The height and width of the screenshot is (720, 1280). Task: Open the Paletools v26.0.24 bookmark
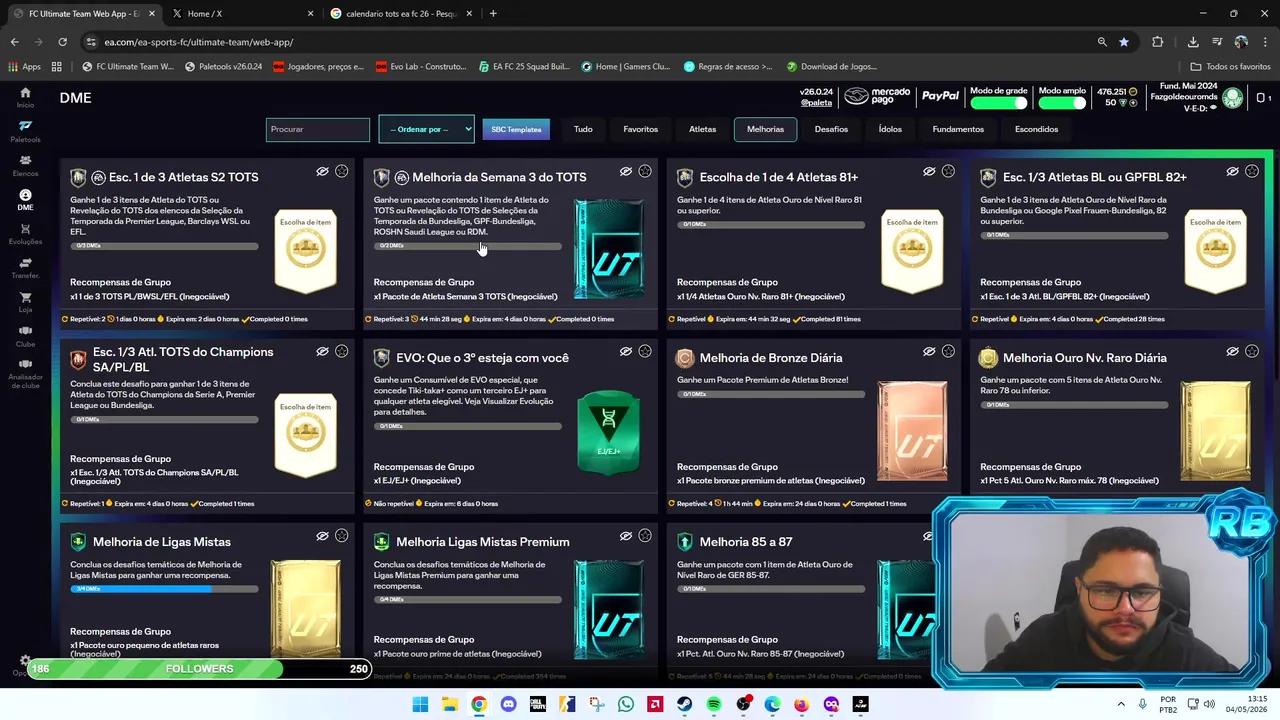tap(223, 67)
